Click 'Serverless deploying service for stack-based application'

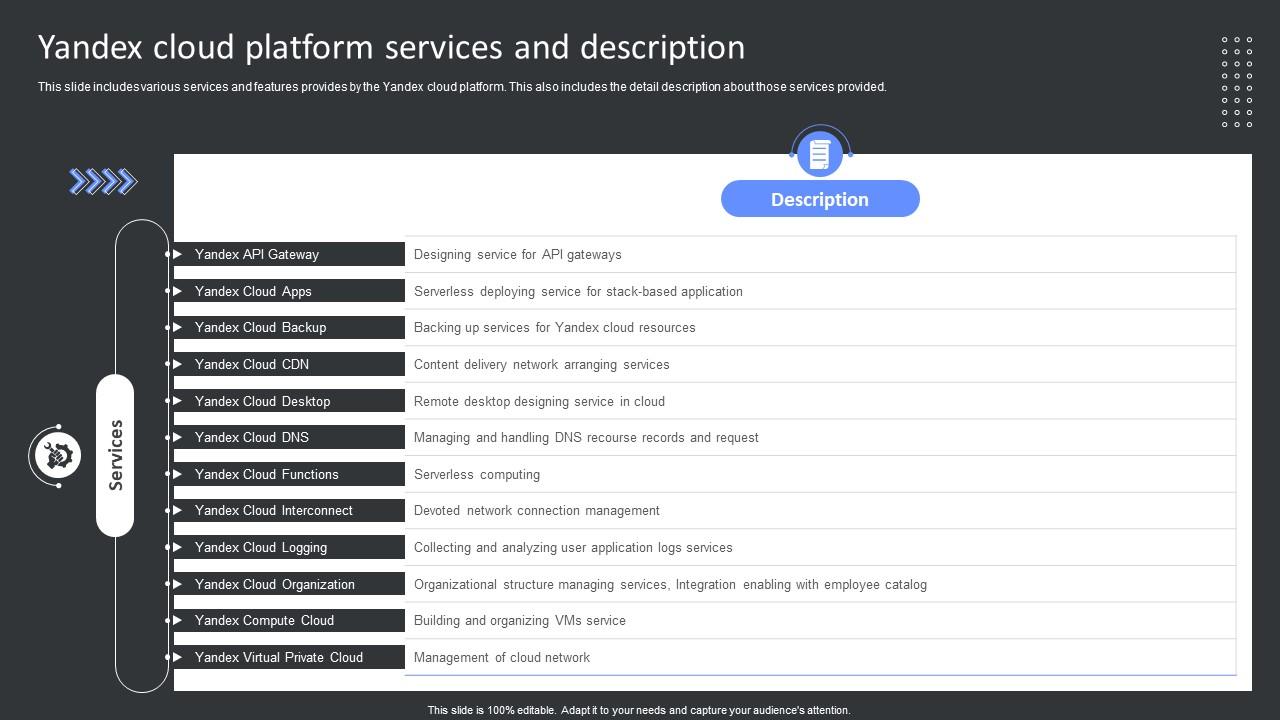[x=578, y=291]
